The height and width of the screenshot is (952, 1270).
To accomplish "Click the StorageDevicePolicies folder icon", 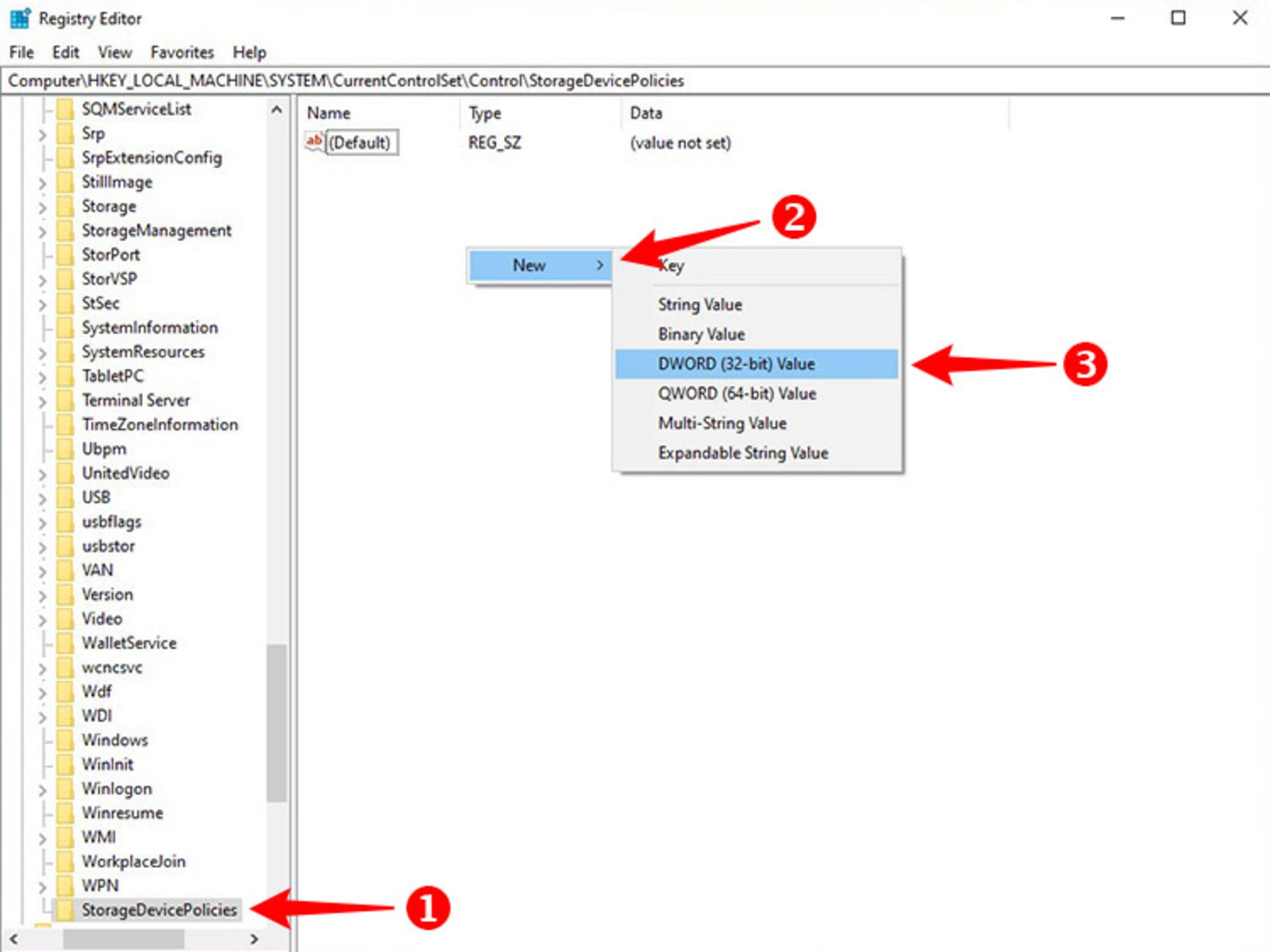I will click(65, 910).
